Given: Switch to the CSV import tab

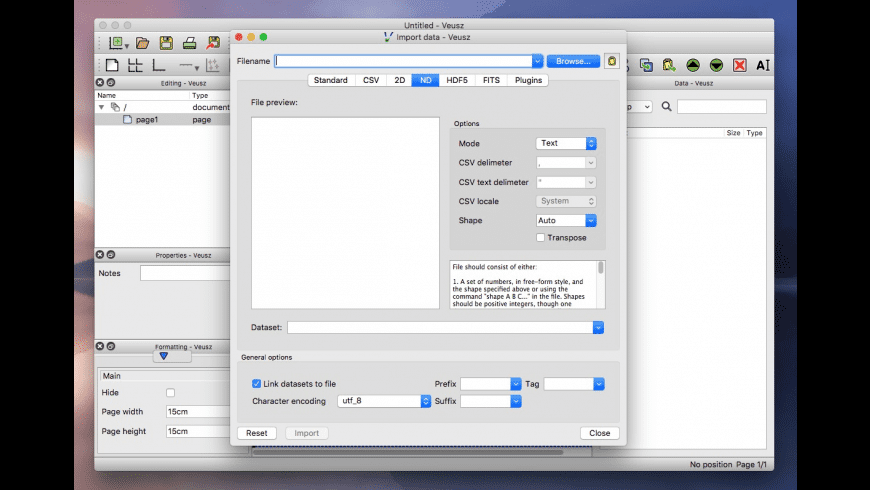Looking at the screenshot, I should point(371,80).
